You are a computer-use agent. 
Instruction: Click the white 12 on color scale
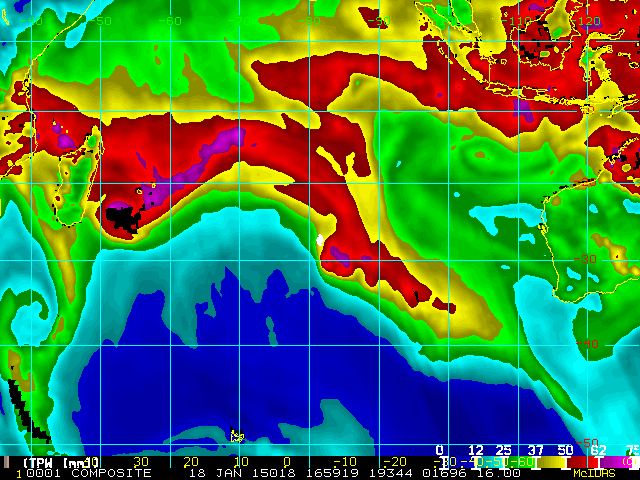click(x=476, y=450)
